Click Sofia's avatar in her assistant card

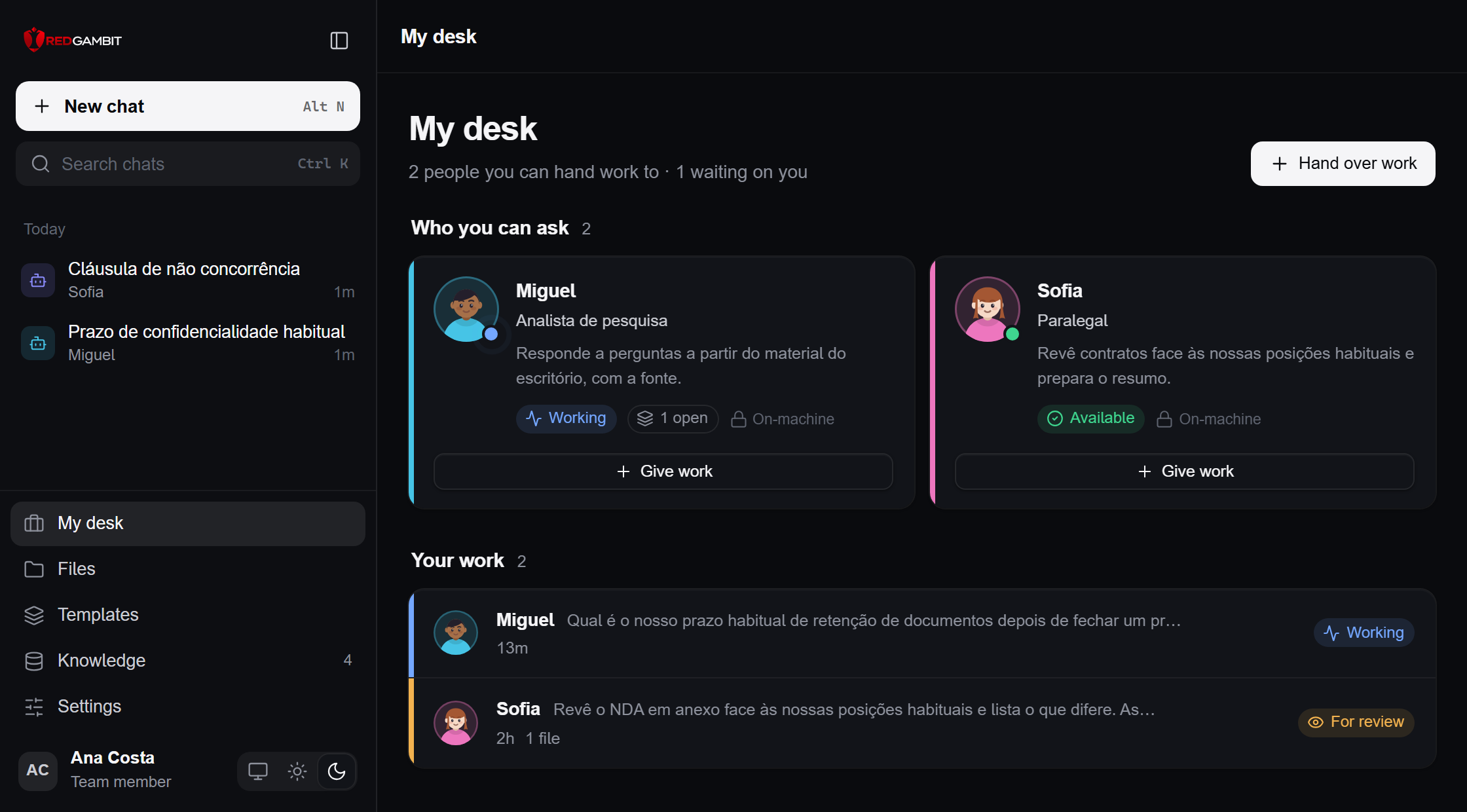pos(988,309)
